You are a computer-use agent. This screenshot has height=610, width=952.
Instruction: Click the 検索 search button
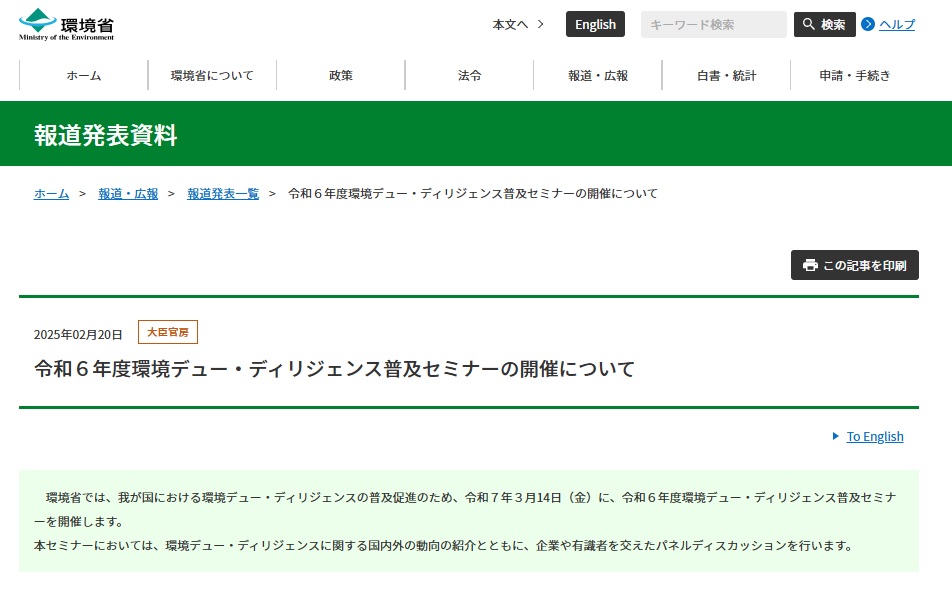pyautogui.click(x=824, y=24)
